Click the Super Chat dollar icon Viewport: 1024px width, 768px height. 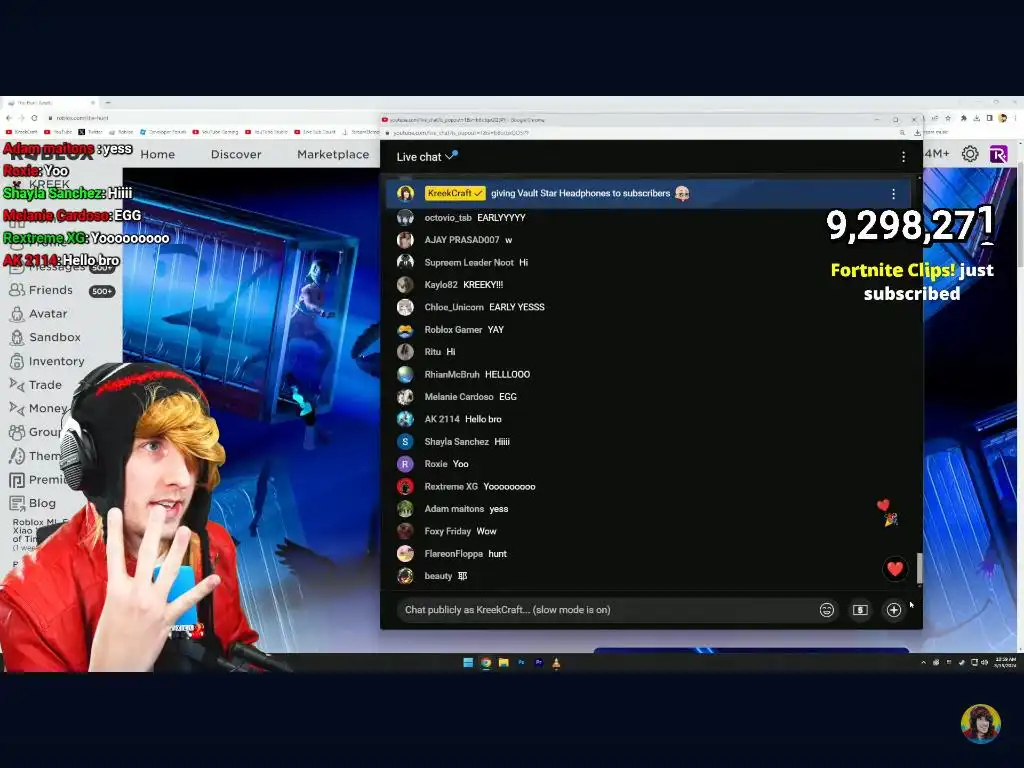pos(860,610)
